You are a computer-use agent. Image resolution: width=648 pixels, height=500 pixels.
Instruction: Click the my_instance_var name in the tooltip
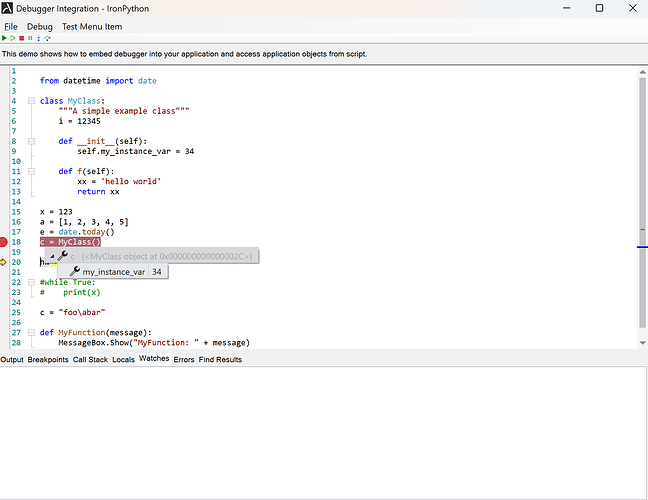[x=114, y=272]
